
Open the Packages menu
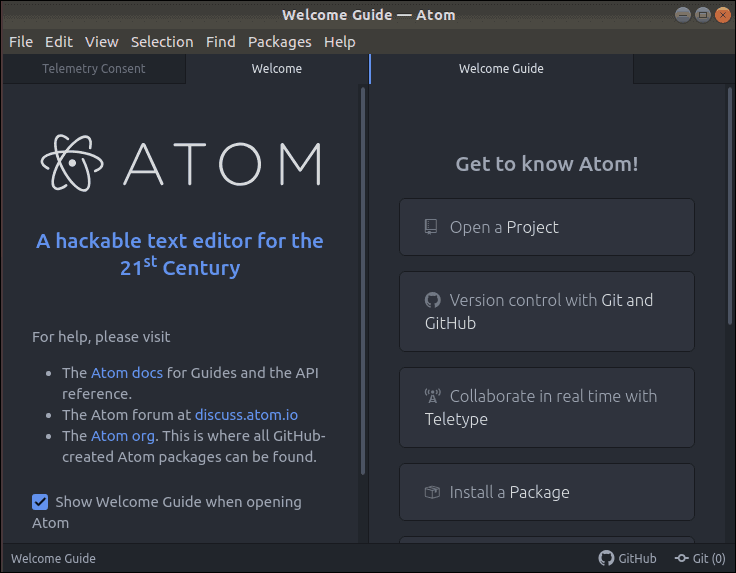click(x=280, y=42)
